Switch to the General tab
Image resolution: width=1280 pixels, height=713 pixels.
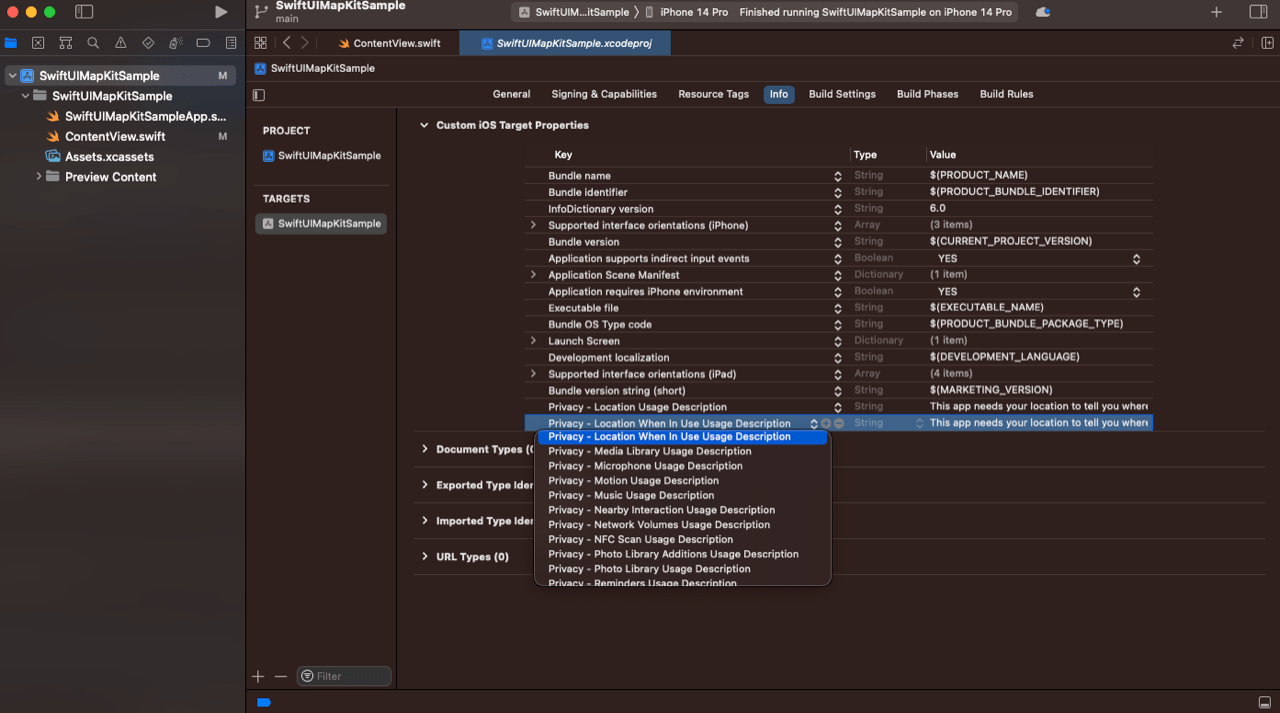[x=511, y=94]
